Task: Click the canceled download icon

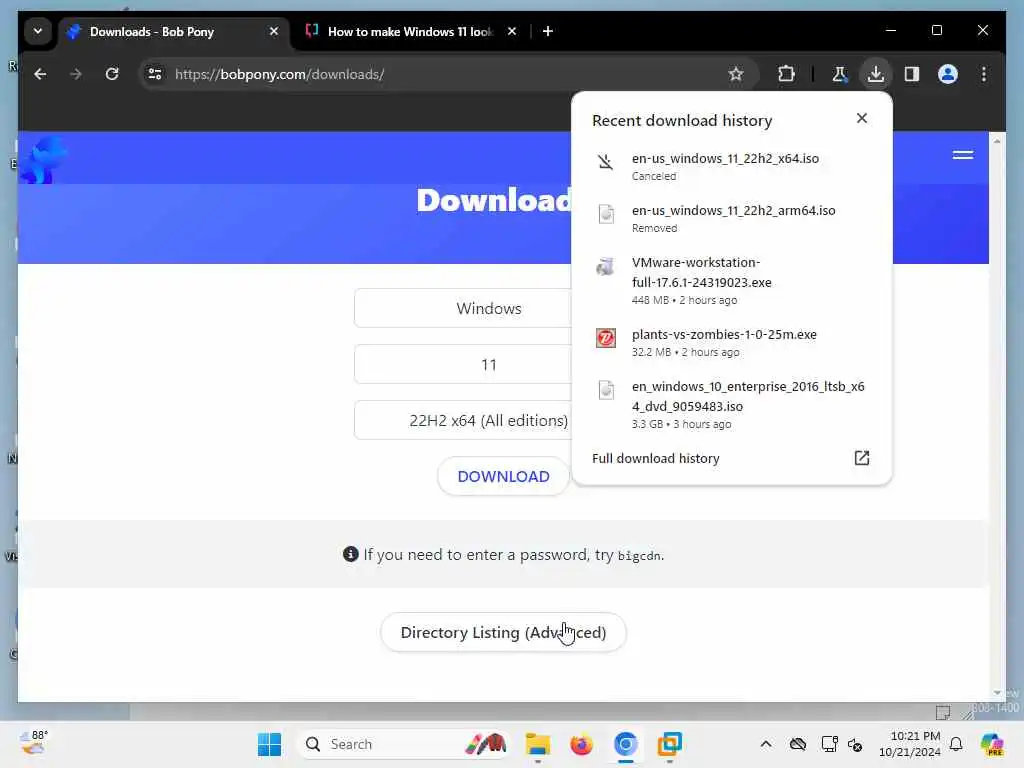Action: 605,161
